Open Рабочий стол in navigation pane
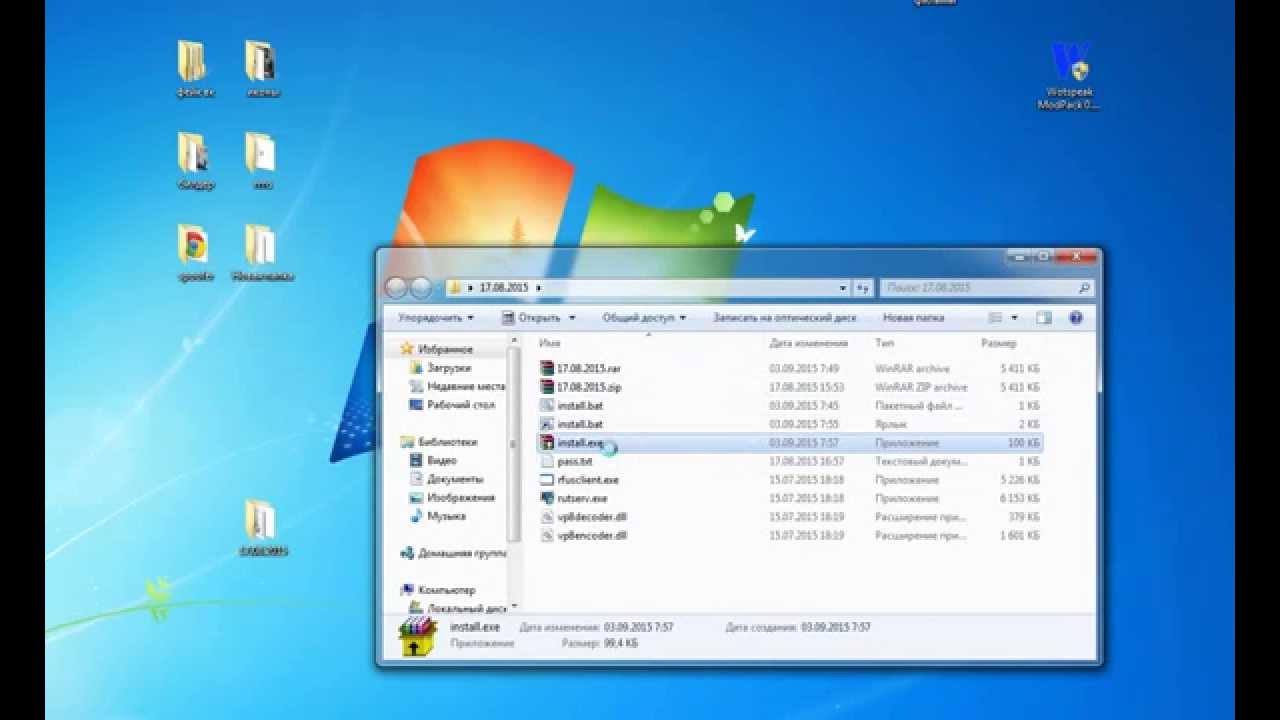The image size is (1280, 720). pyautogui.click(x=453, y=405)
